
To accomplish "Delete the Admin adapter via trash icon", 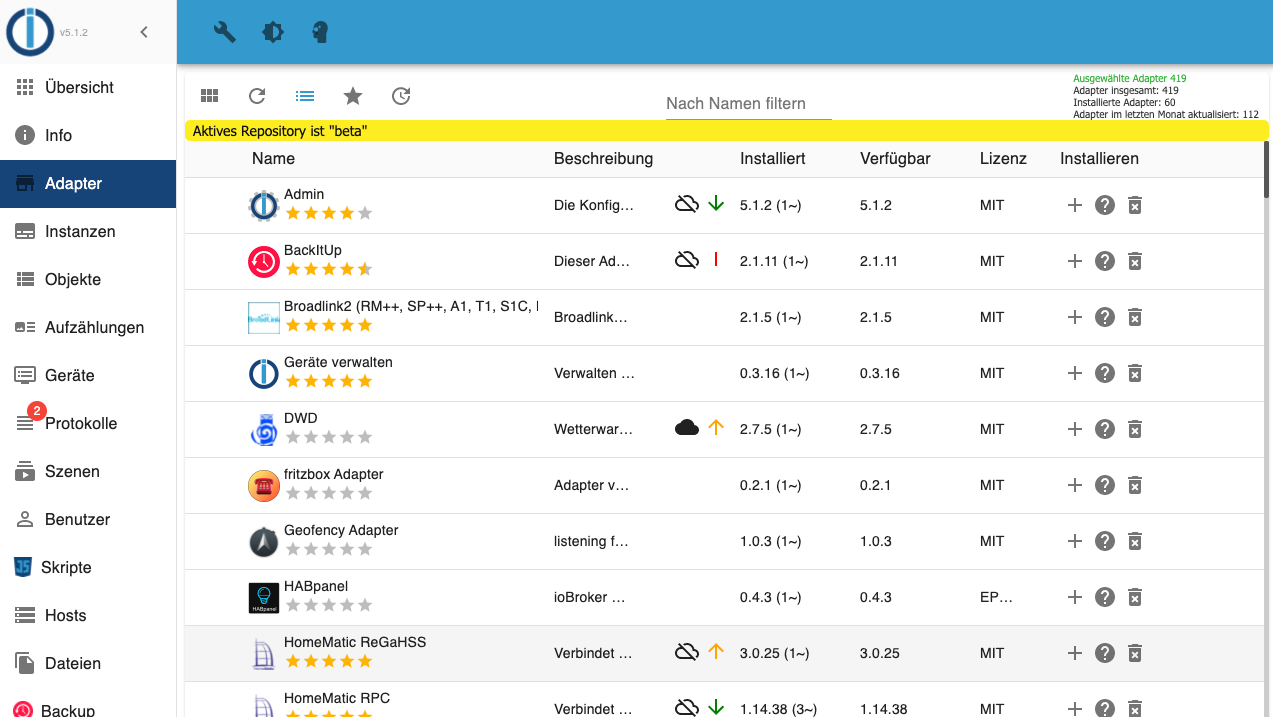I will click(x=1135, y=205).
